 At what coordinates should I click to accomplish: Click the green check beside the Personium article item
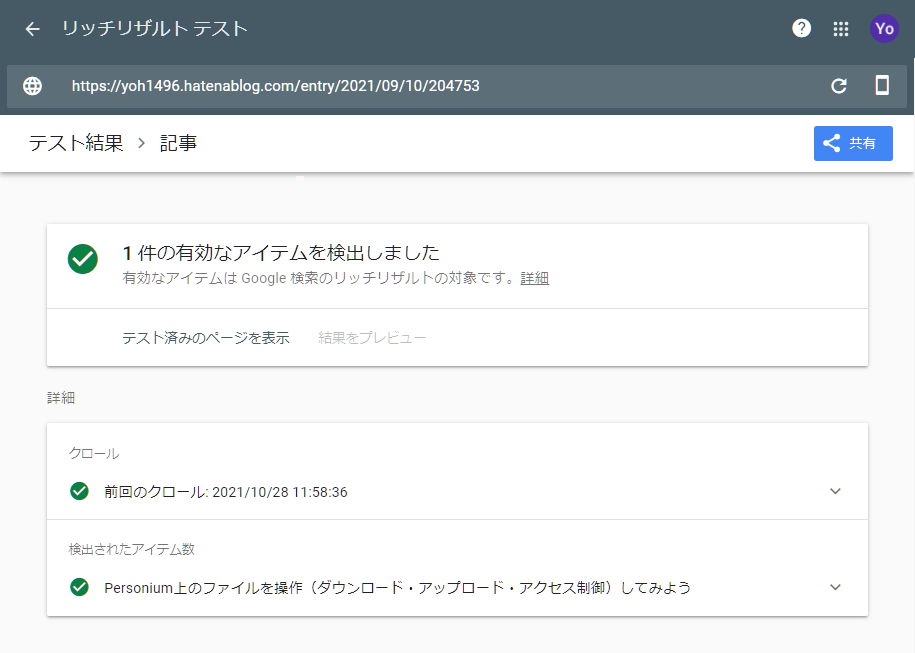80,587
